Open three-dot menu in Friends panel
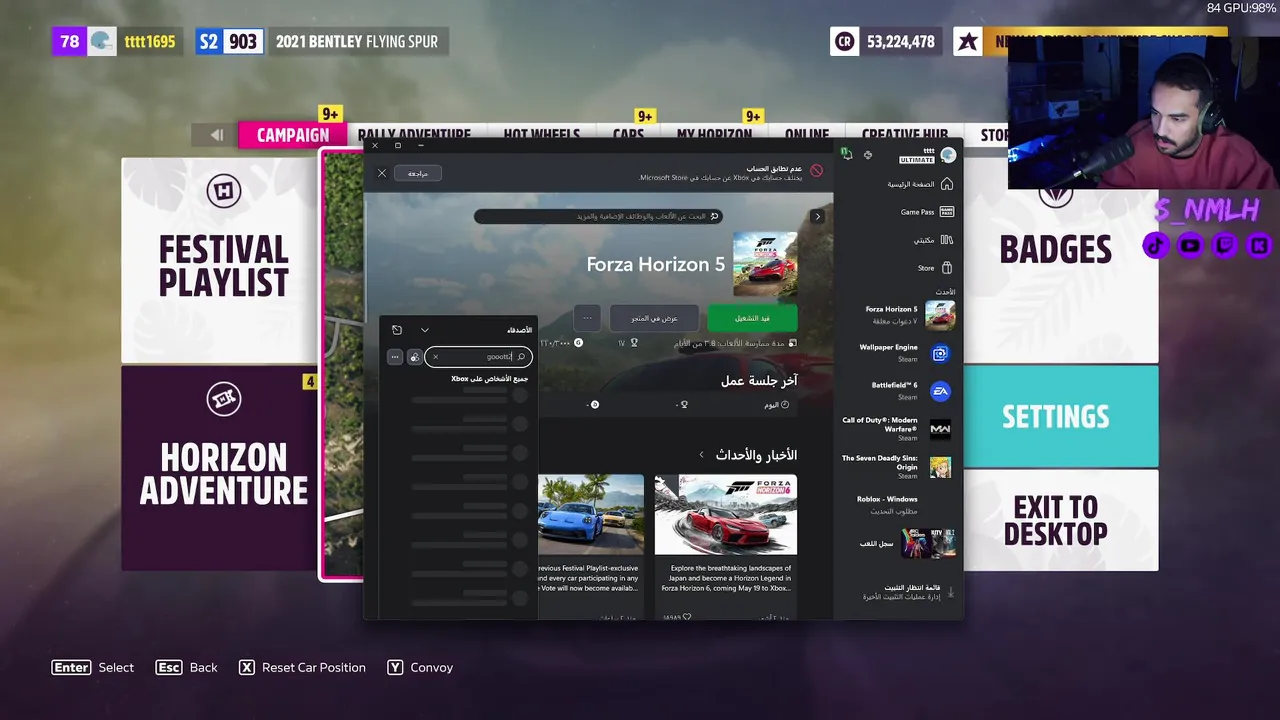 395,357
